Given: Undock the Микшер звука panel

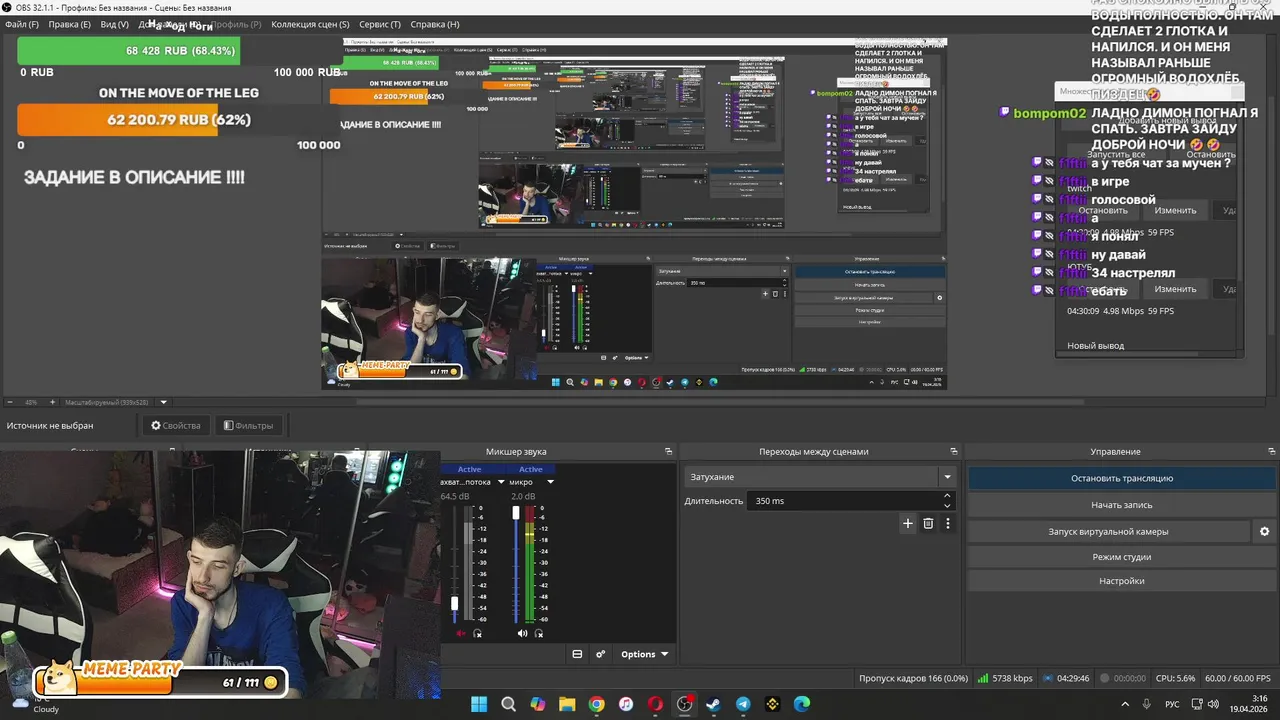Looking at the screenshot, I should pos(668,452).
